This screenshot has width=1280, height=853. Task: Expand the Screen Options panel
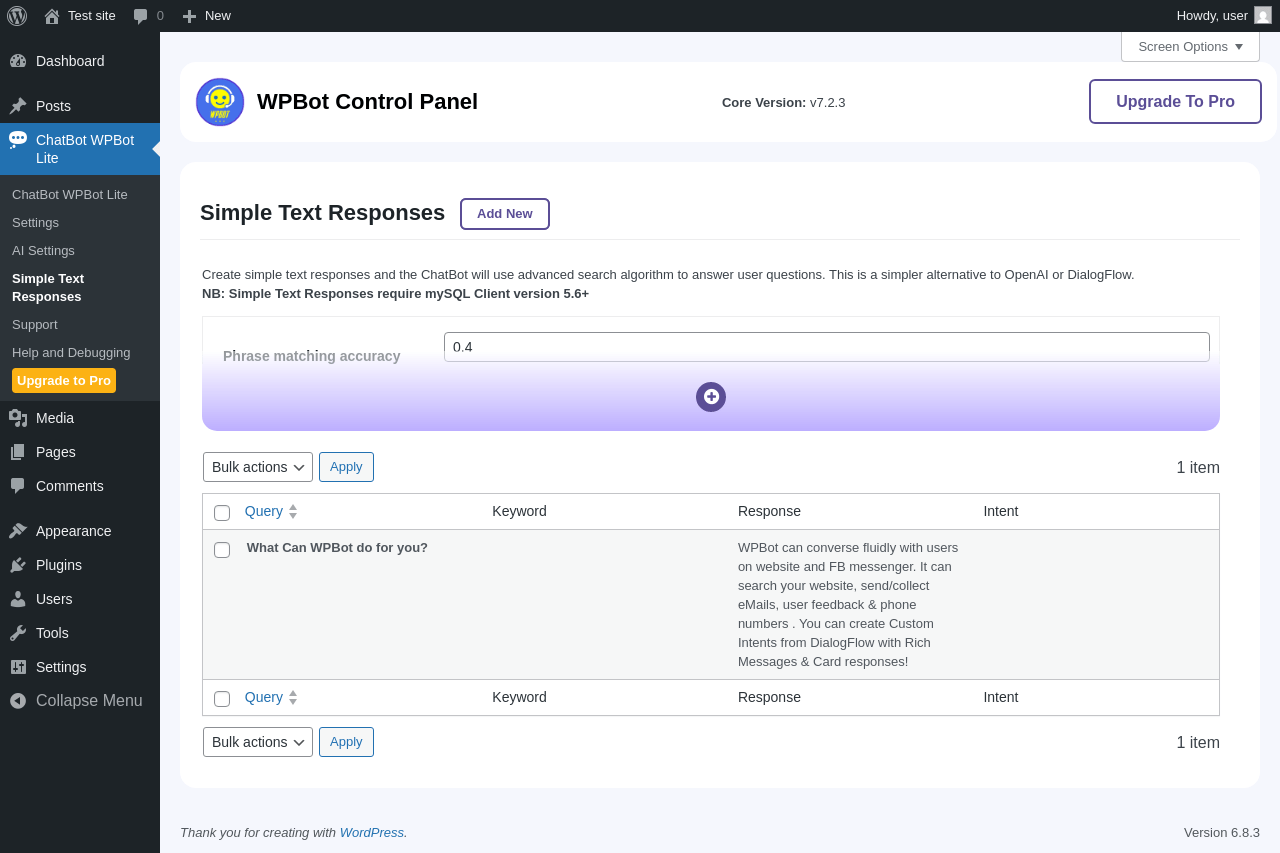pyautogui.click(x=1190, y=46)
